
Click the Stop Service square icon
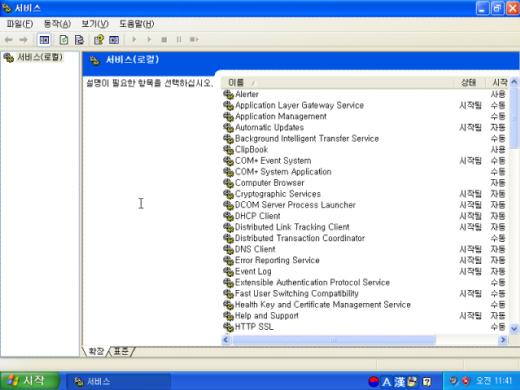tap(164, 39)
